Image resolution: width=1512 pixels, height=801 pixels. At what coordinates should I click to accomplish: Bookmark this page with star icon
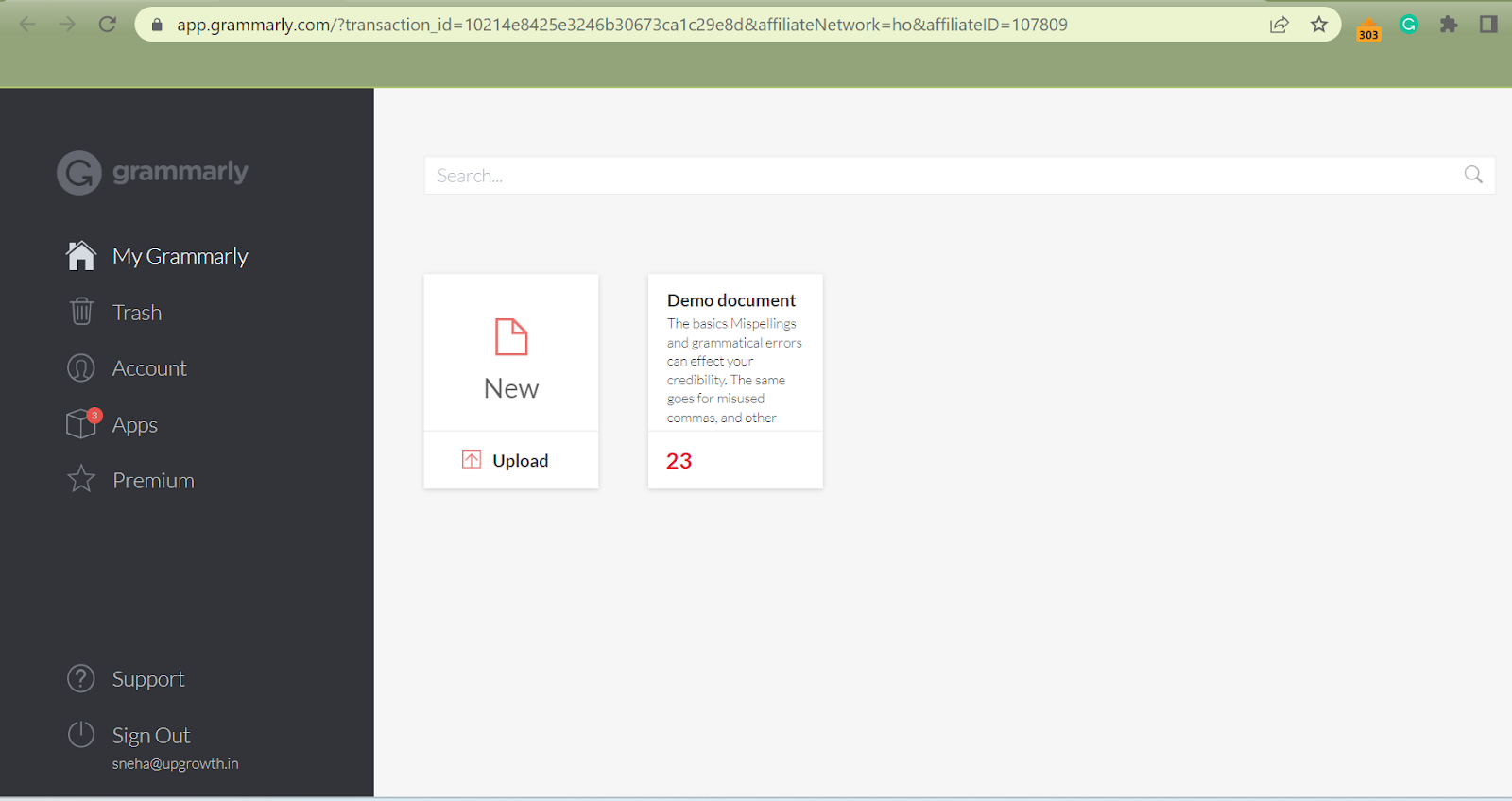pos(1319,25)
